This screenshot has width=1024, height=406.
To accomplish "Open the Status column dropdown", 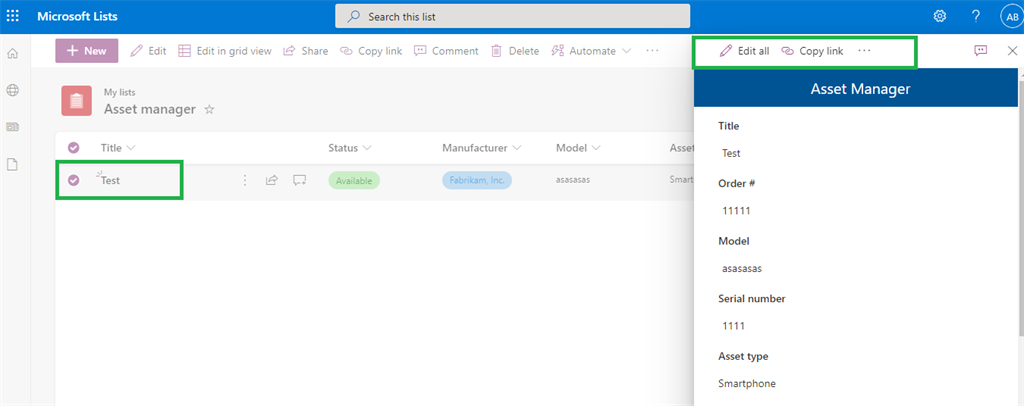I will 349,148.
